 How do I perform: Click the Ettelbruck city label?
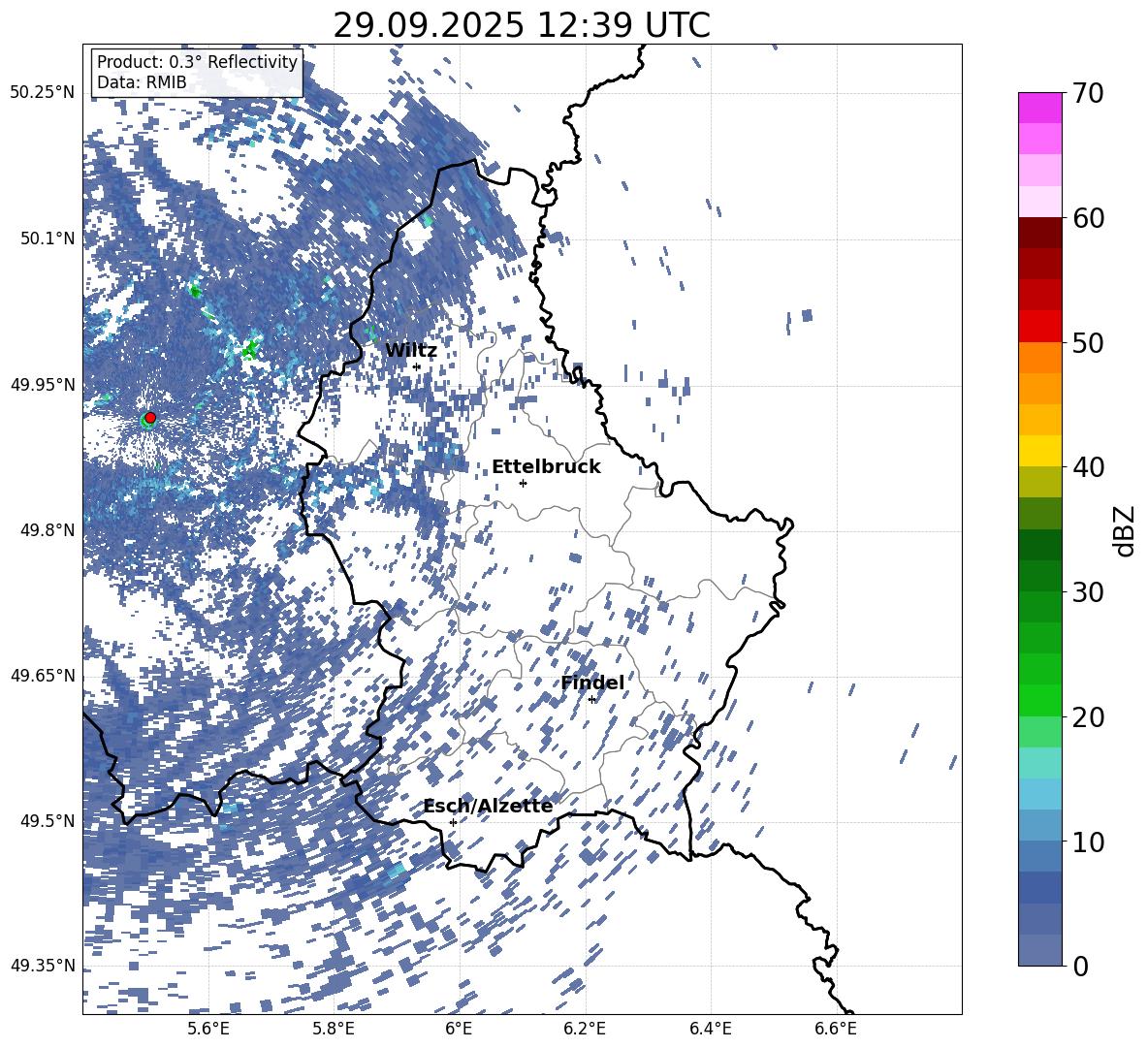(x=546, y=467)
